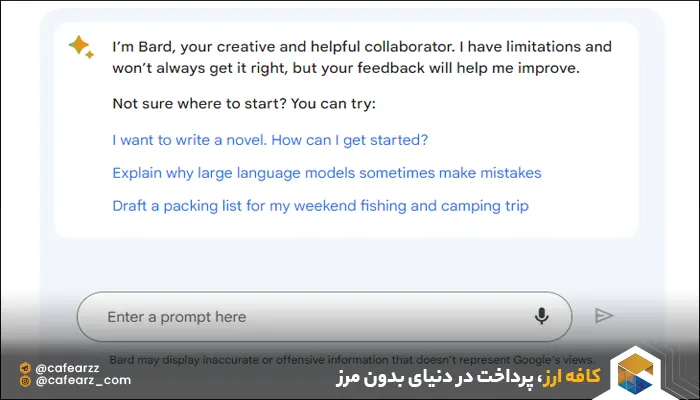Focus the "Enter a prompt here" field

click(300, 317)
